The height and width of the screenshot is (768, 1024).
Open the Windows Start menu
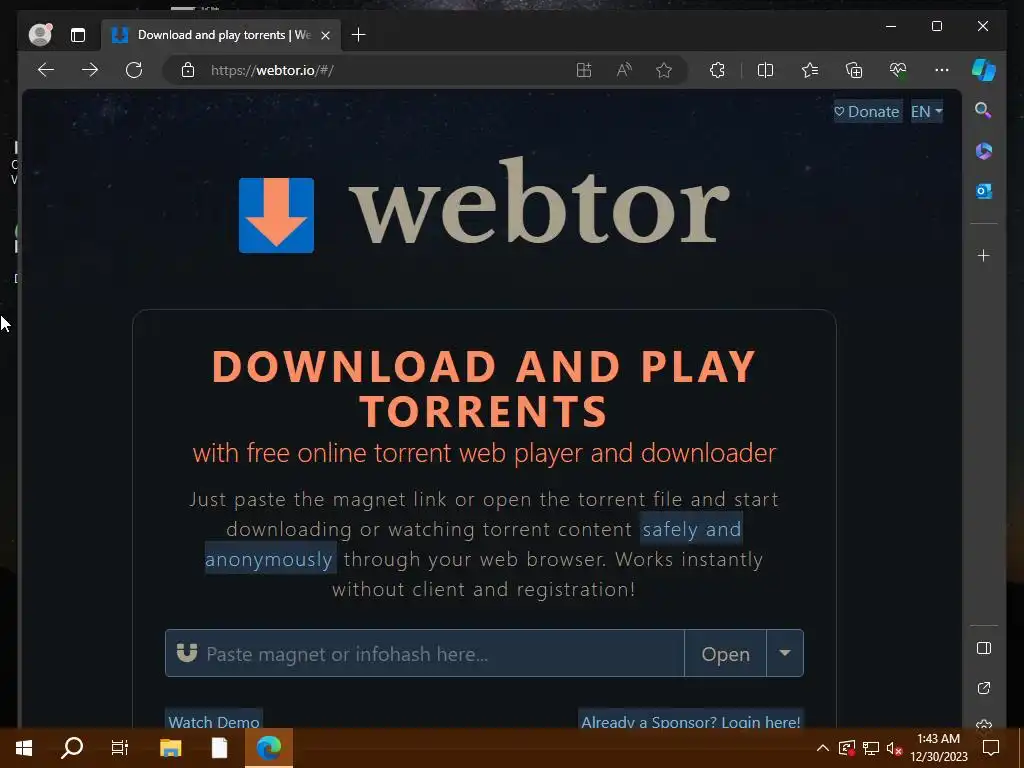(x=24, y=748)
